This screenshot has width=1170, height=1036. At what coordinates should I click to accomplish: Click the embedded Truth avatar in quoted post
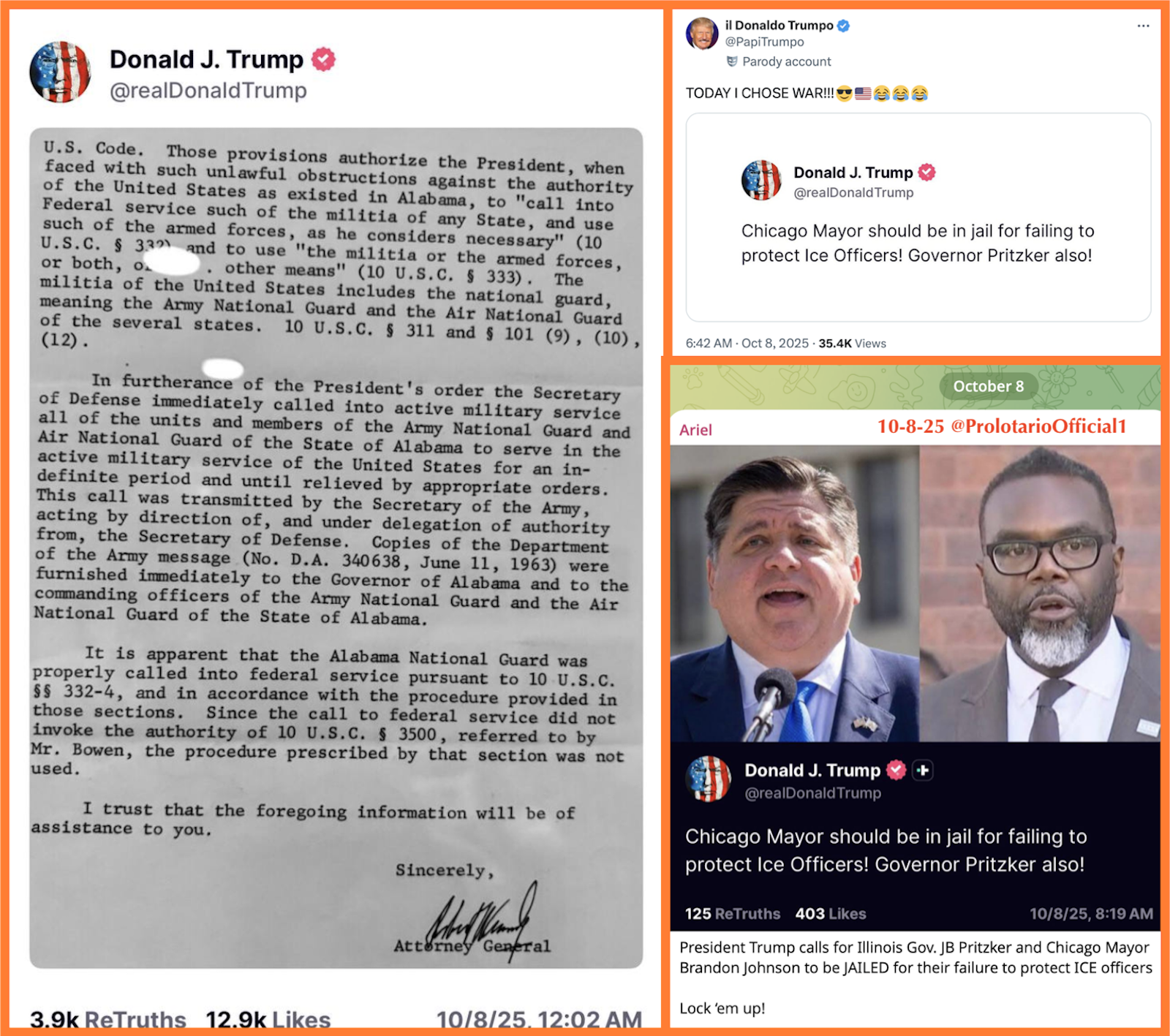click(x=761, y=180)
